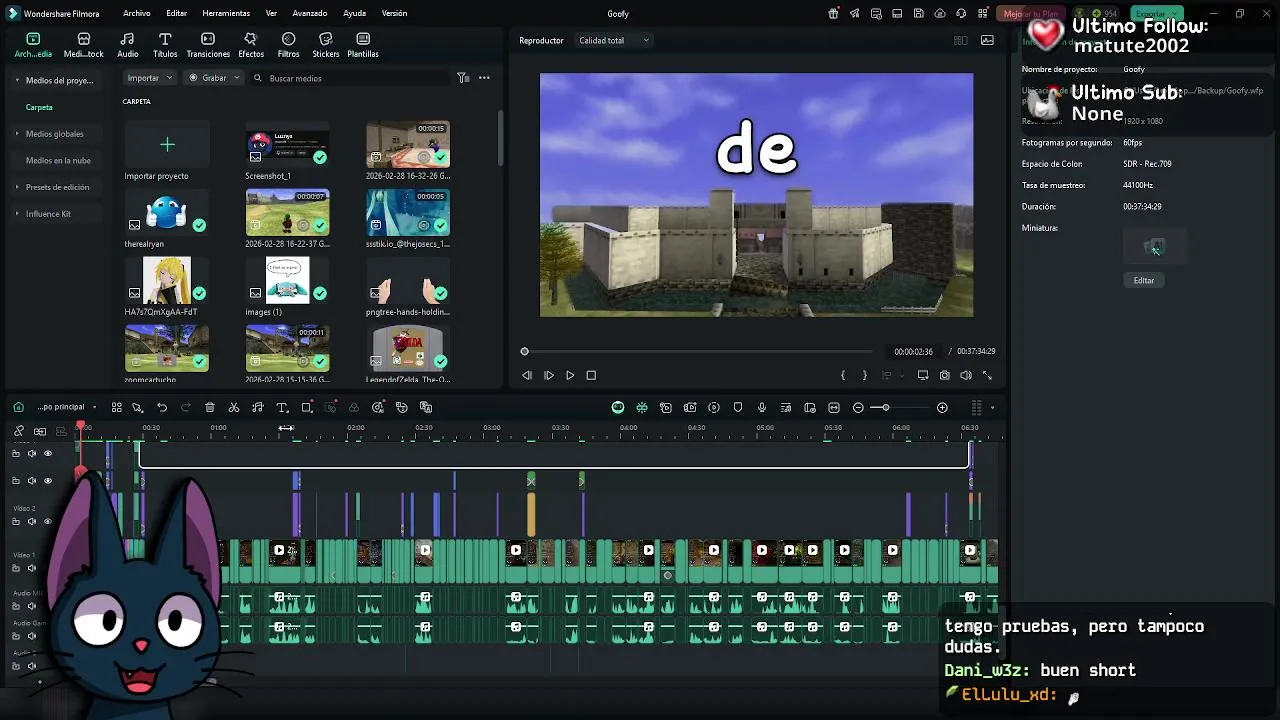Click the timeline link icon below home
This screenshot has width=1280, height=720.
(x=18, y=431)
